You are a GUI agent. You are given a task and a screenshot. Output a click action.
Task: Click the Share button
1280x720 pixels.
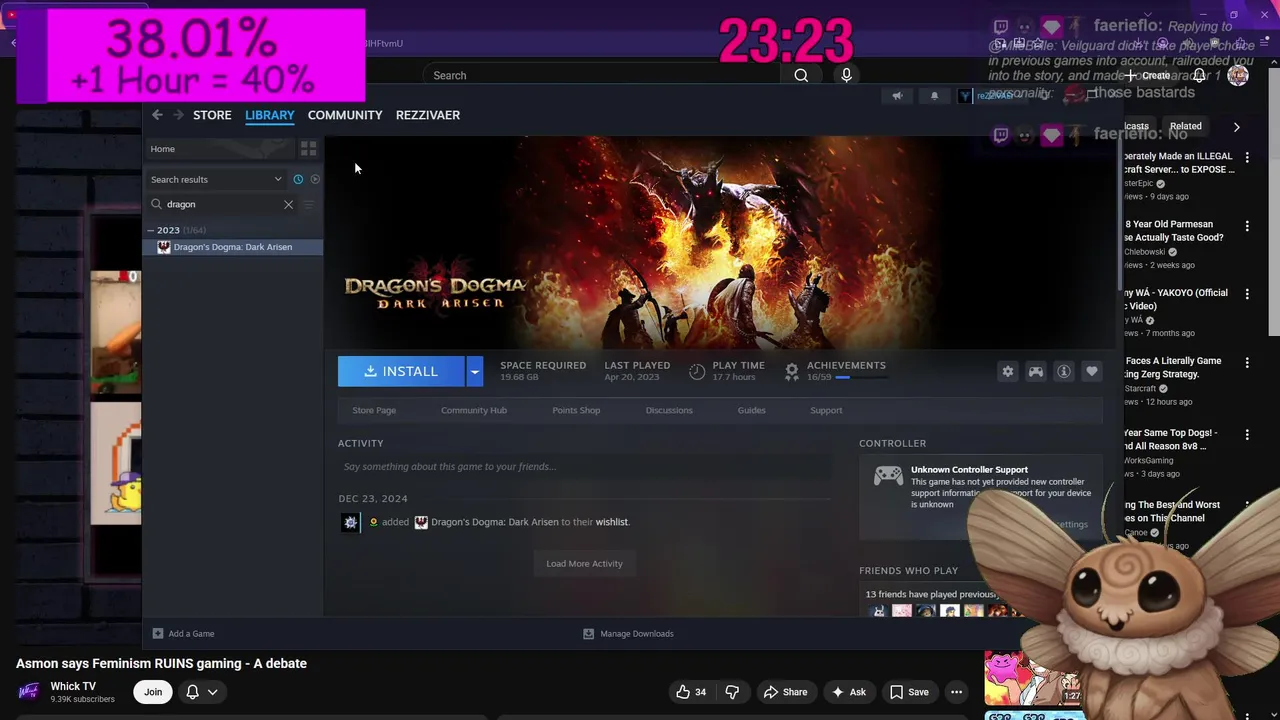(785, 692)
